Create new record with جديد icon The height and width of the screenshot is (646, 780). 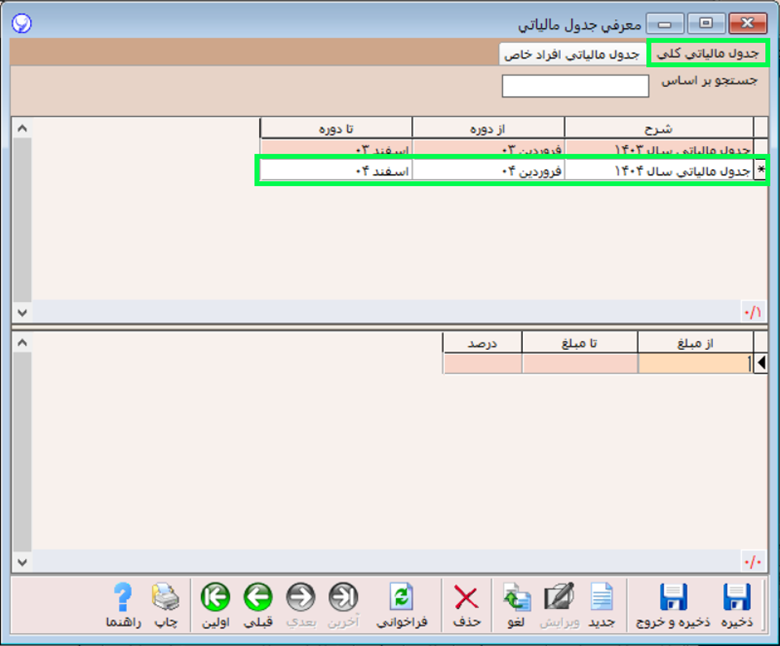601,606
